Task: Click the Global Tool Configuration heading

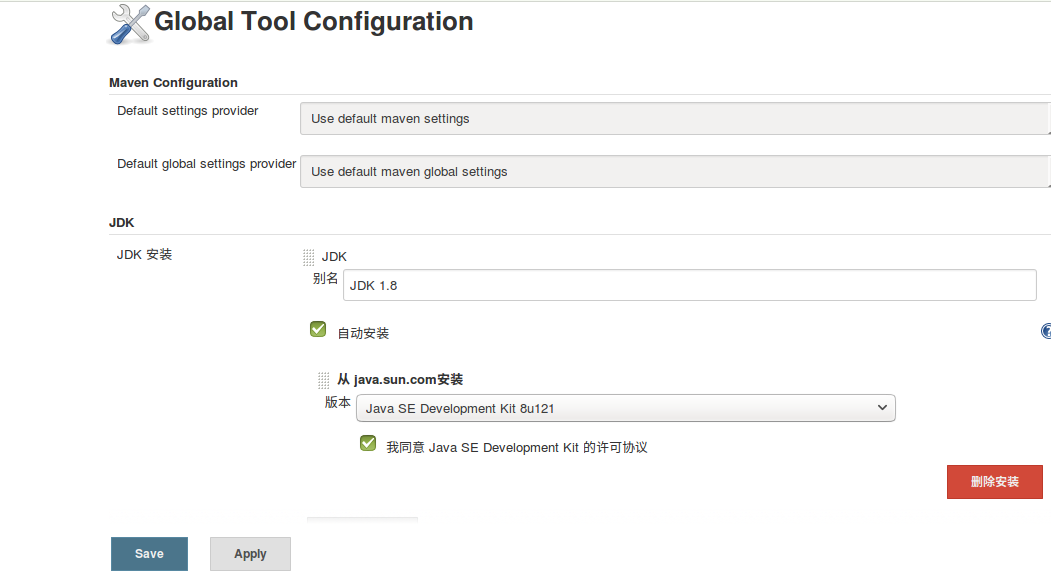Action: pos(313,21)
